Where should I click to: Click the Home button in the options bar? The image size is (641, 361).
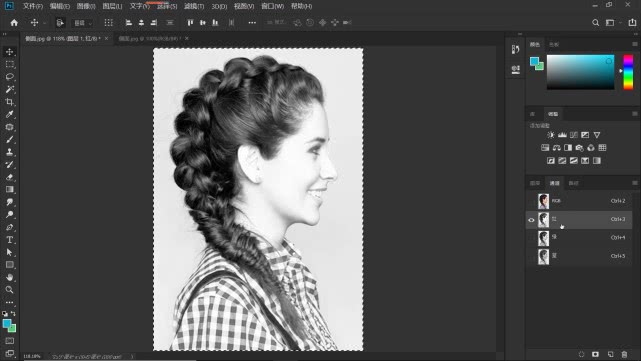(x=14, y=23)
